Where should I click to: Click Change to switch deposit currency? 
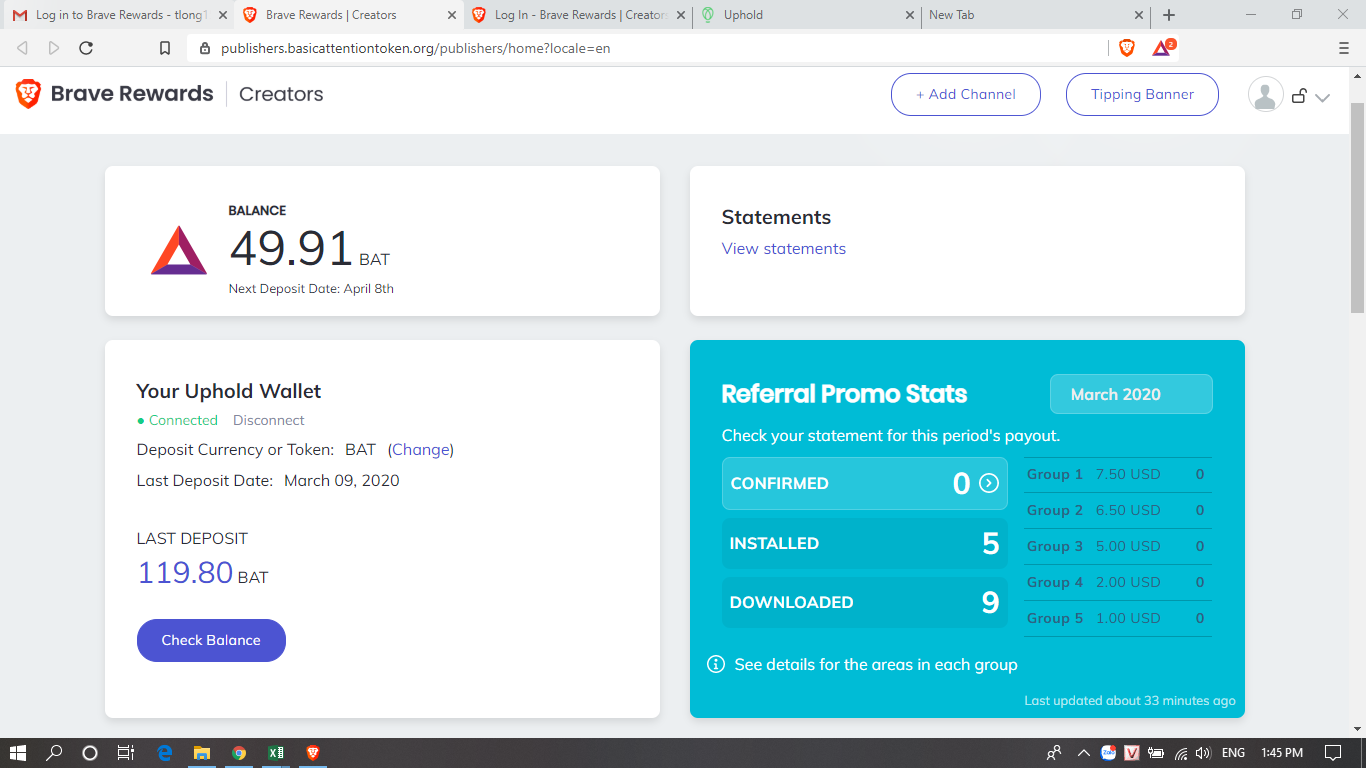tap(421, 449)
